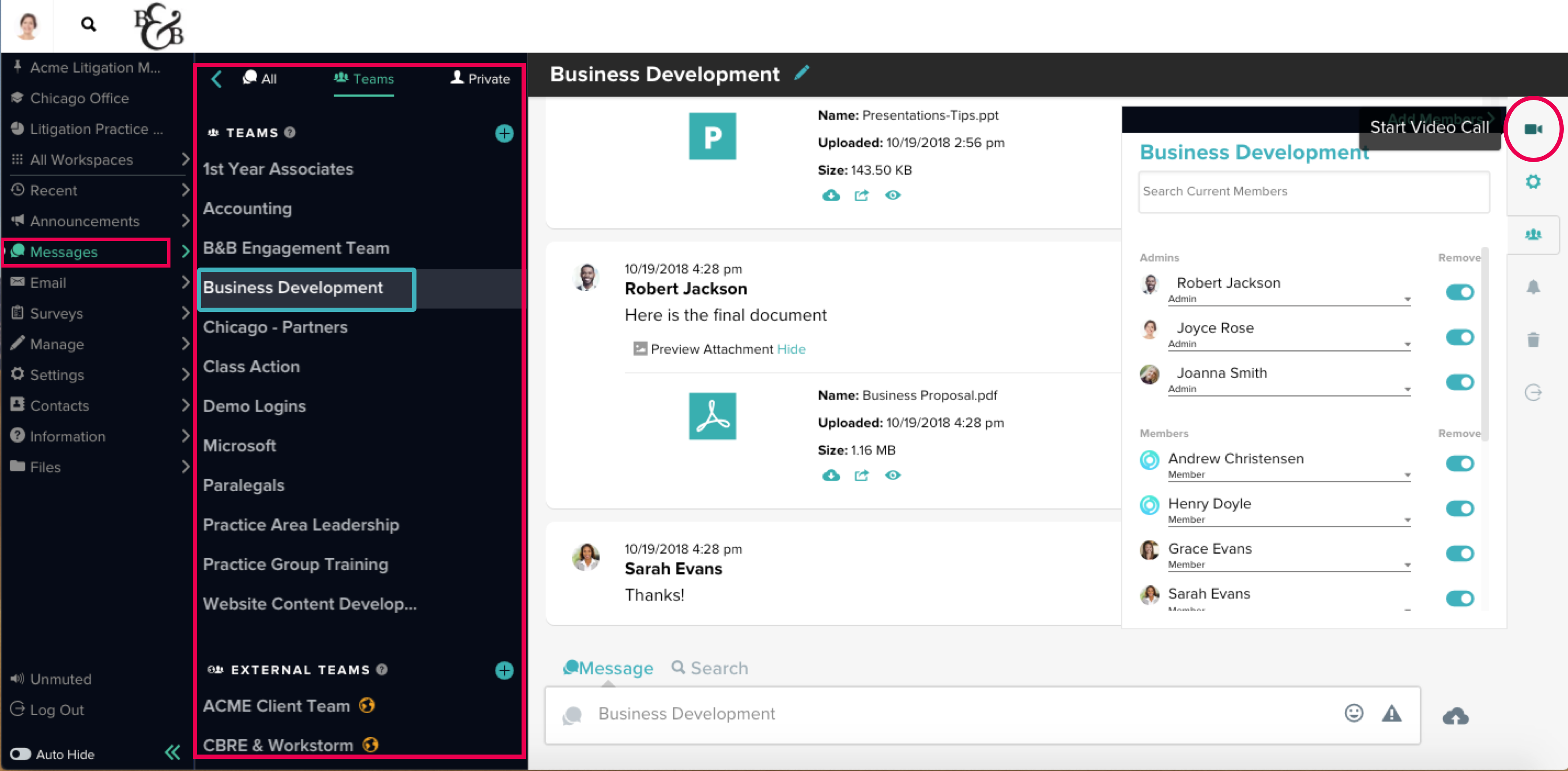1568x771 pixels.
Task: Open the search magnifier in top bar
Action: tap(88, 24)
